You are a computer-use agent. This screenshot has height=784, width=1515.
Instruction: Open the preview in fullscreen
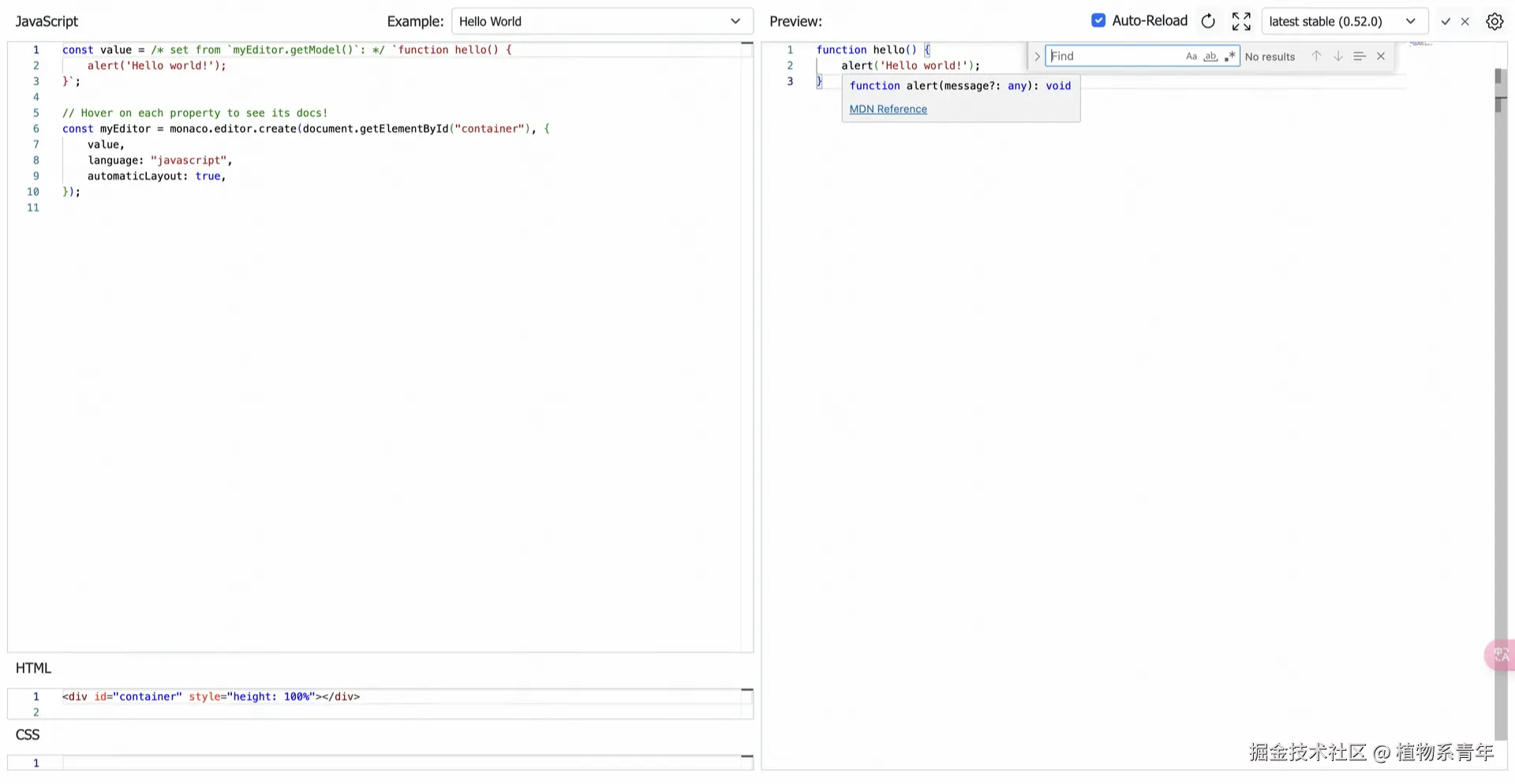point(1241,21)
